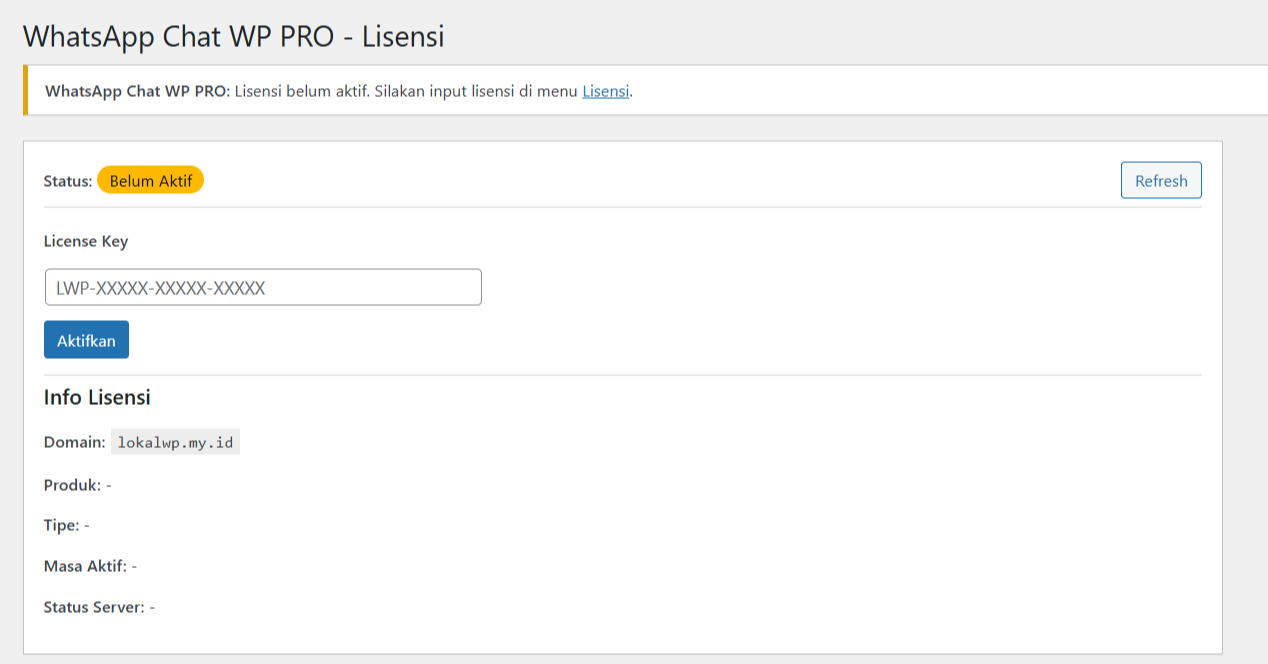Click the Masa Aktif label
This screenshot has width=1268, height=664.
click(x=85, y=566)
